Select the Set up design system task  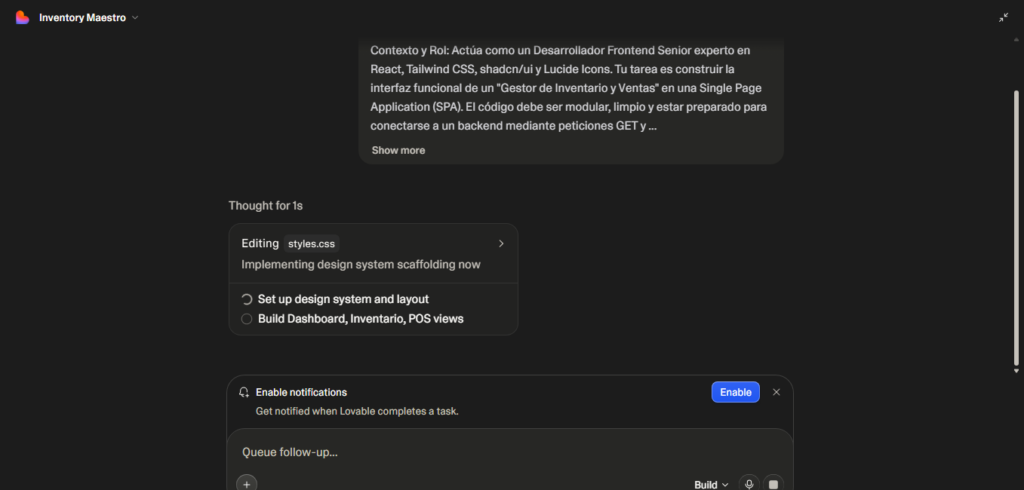click(343, 299)
